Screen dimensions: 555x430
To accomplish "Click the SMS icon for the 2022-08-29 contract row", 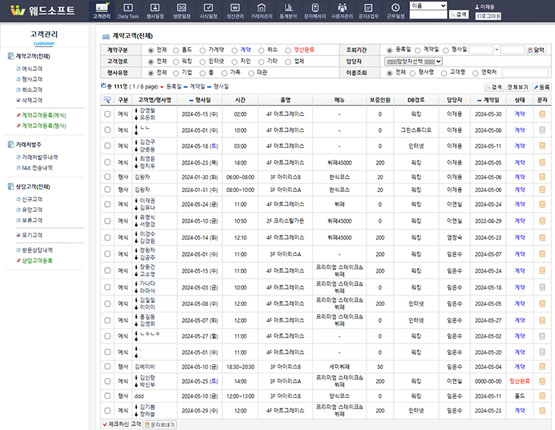I will click(542, 221).
